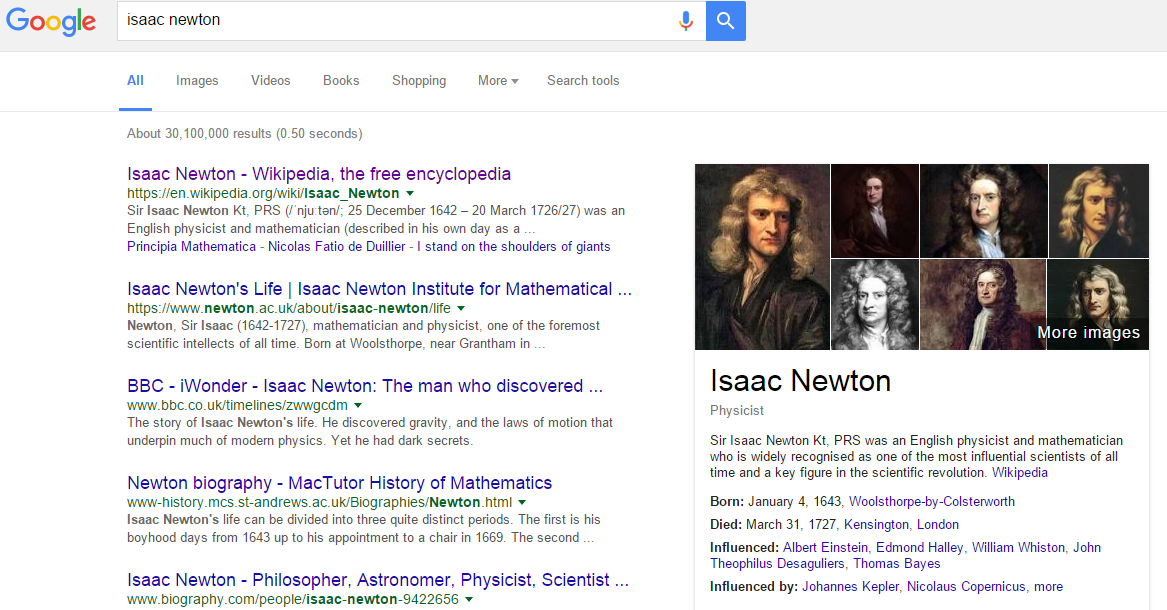
Task: Open the top-right golden-haired Newton thumbnail
Action: click(x=1099, y=211)
